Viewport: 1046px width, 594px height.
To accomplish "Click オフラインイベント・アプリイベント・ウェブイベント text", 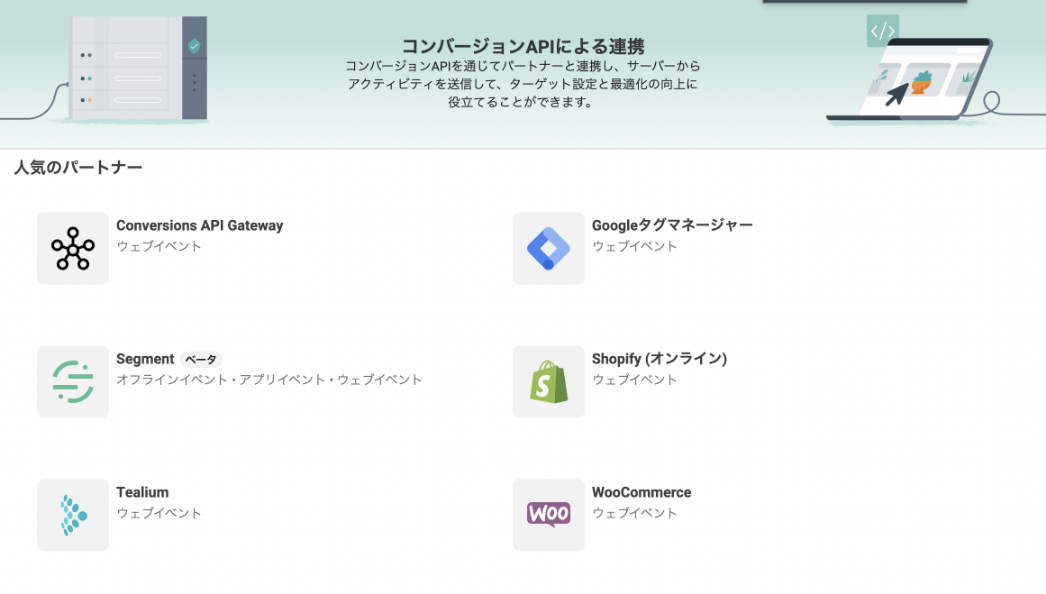I will [269, 380].
